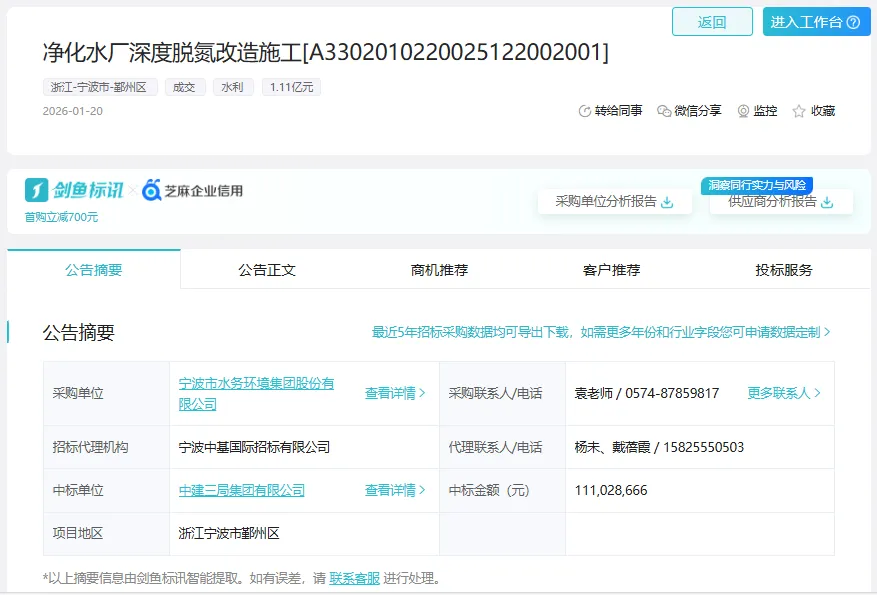Select the 客户推荐 tab
The height and width of the screenshot is (595, 877).
coord(611,270)
